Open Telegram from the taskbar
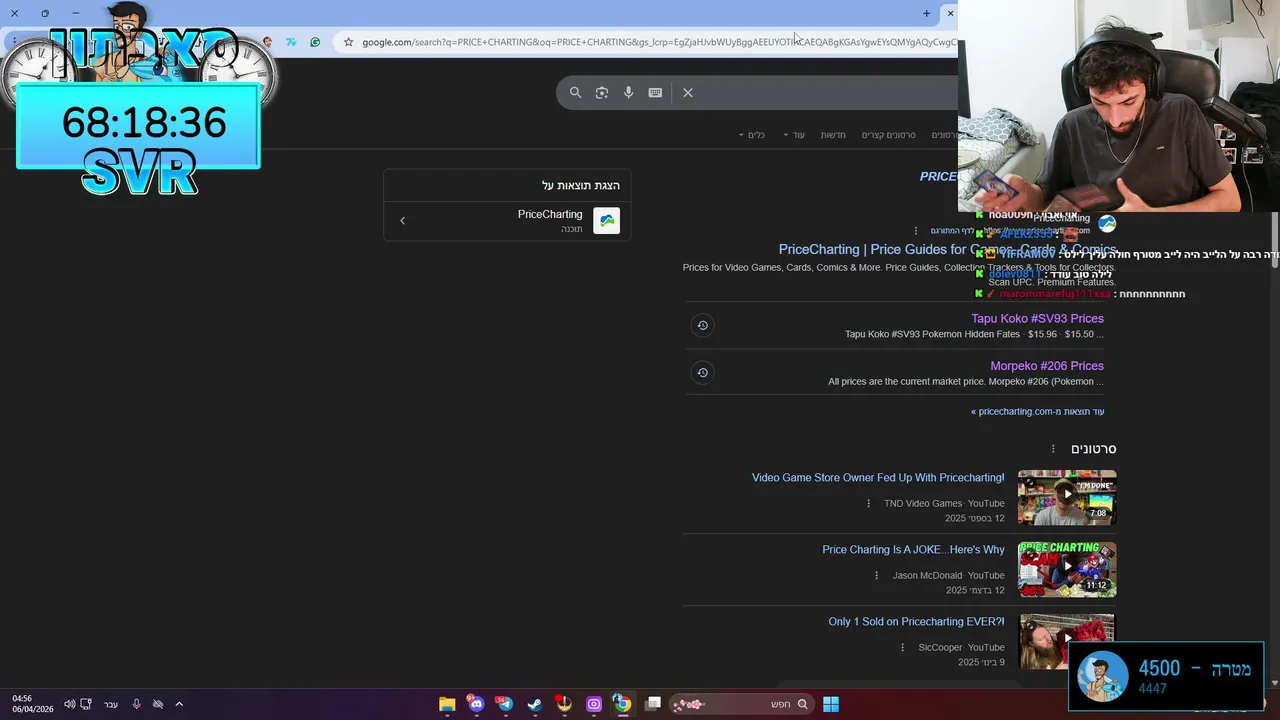This screenshot has height=720, width=1280. (x=505, y=704)
